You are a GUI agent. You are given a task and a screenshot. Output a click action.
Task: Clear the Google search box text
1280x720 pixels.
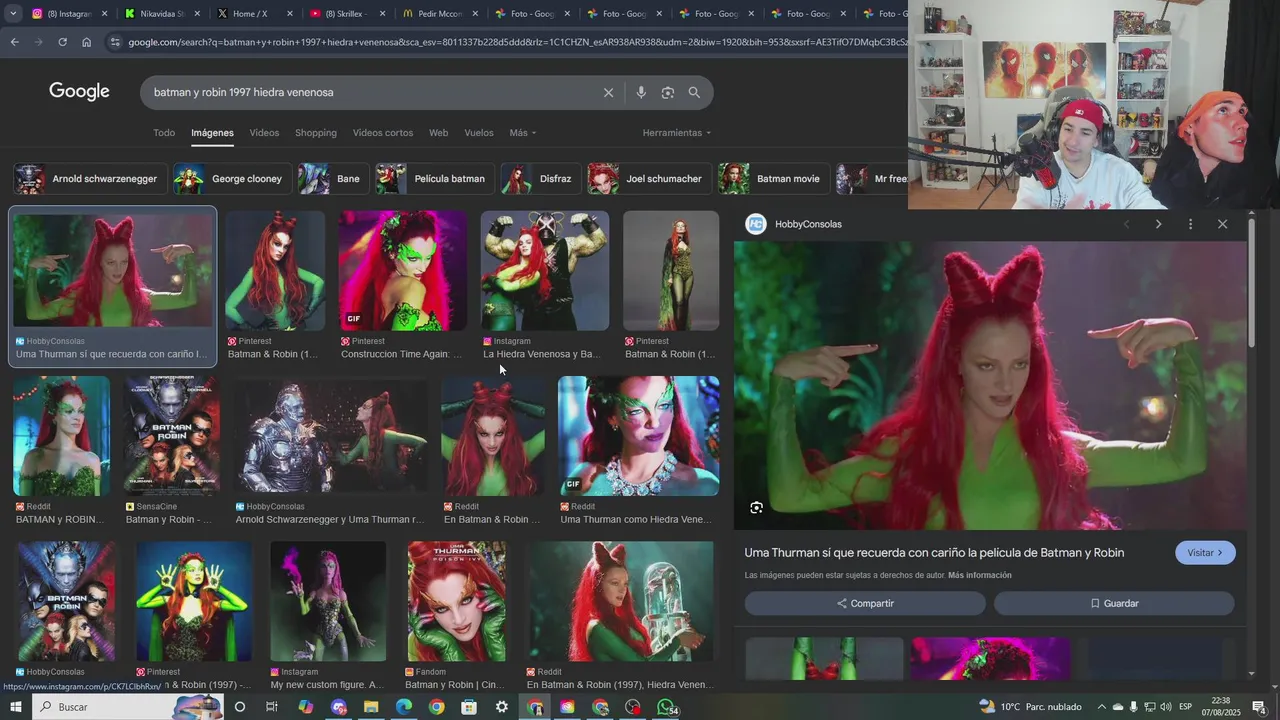coord(608,92)
